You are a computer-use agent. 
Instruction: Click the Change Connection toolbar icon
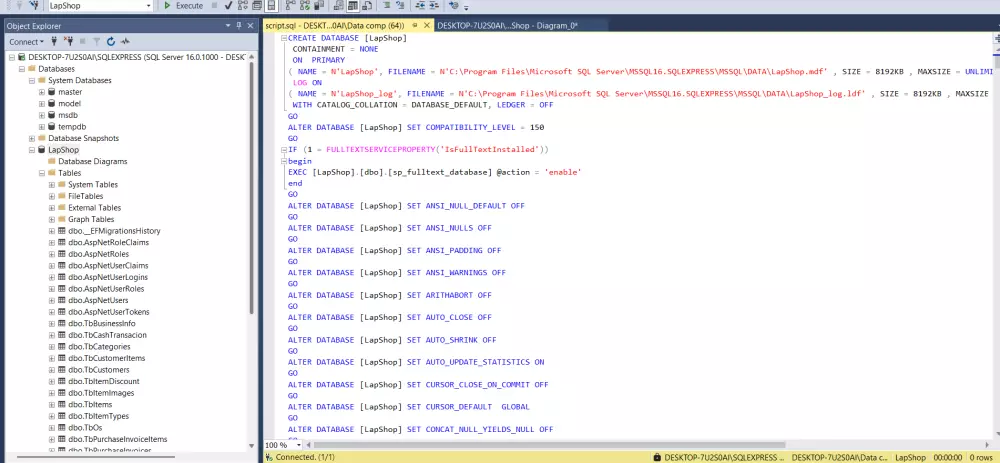click(33, 5)
